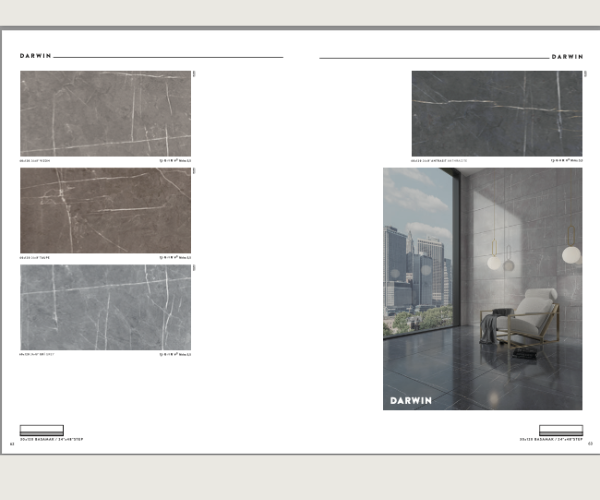The height and width of the screenshot is (500, 600).
Task: Select the brown taupe marble tile sample
Action: (x=105, y=210)
